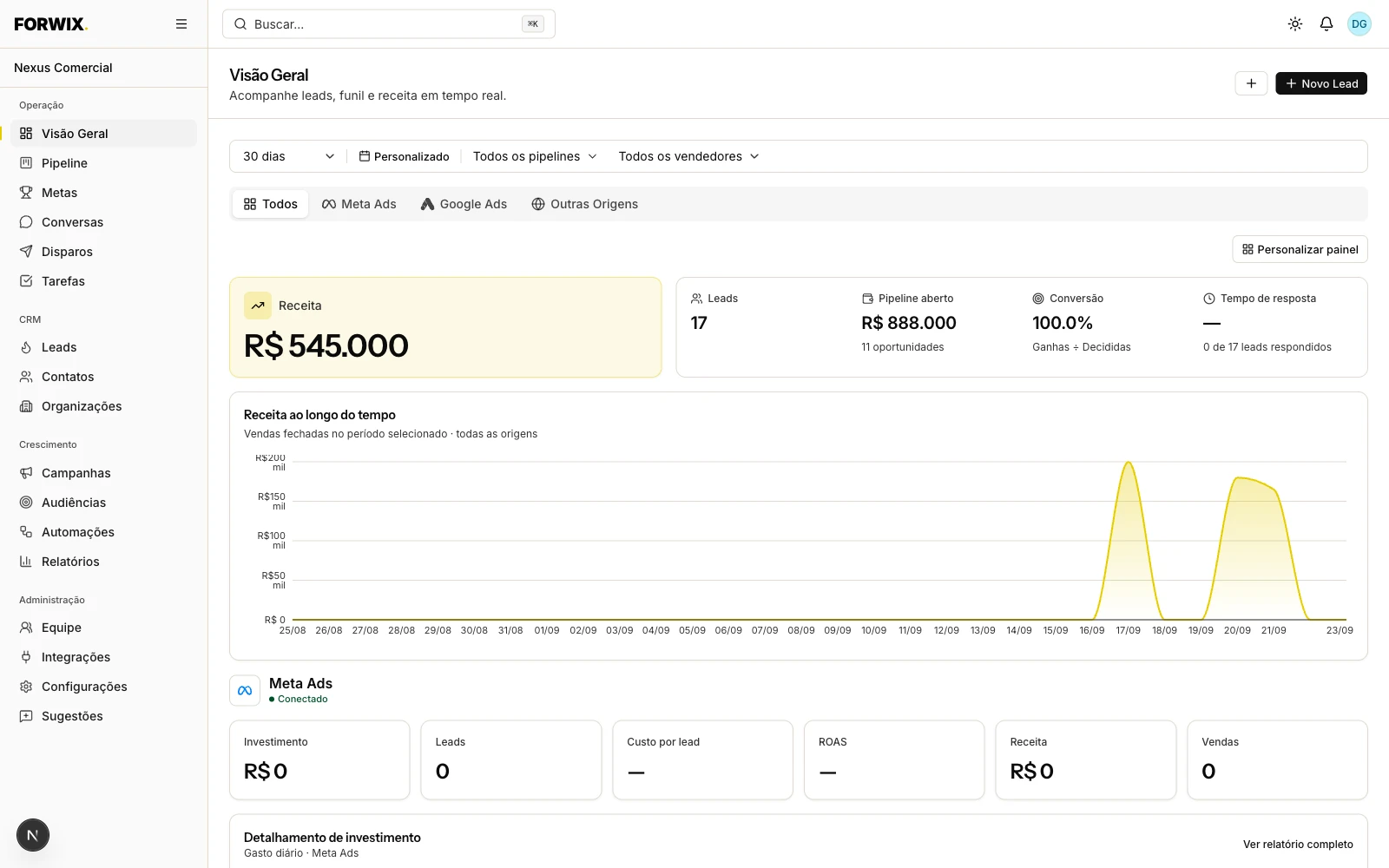The image size is (1389, 868).
Task: Open notifications bell icon
Action: (1326, 24)
